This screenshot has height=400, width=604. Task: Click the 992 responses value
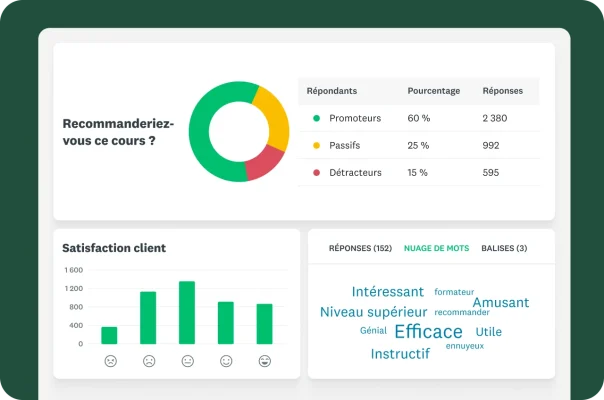pos(491,145)
